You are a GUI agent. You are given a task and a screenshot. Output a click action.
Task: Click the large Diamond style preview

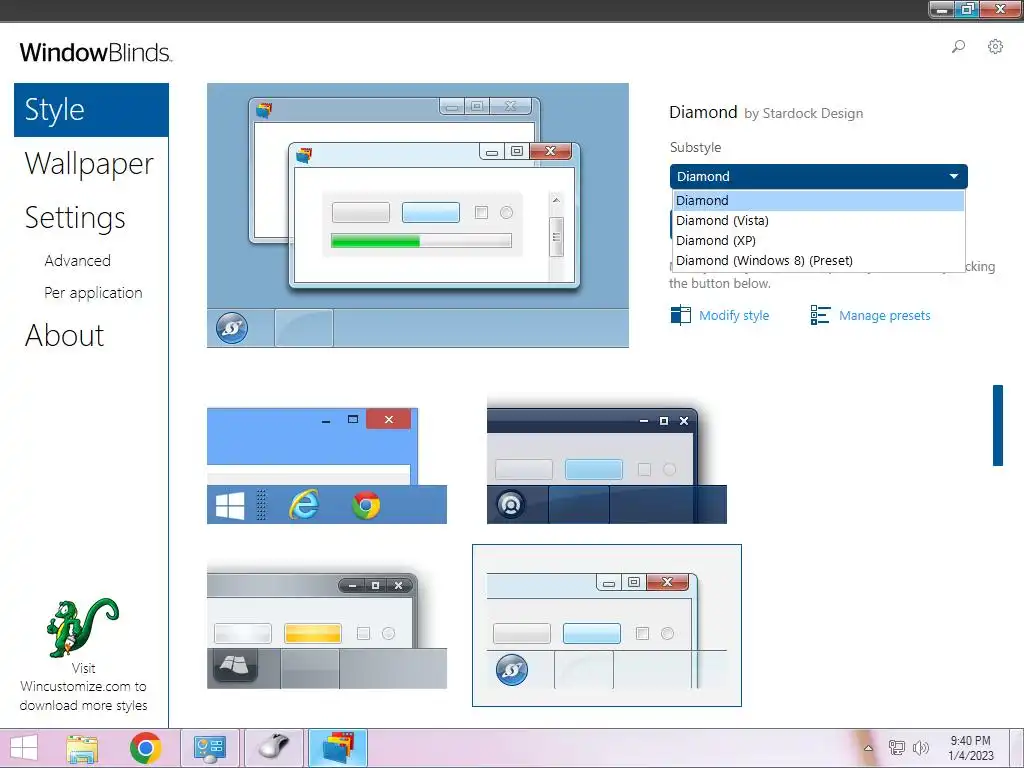(418, 215)
